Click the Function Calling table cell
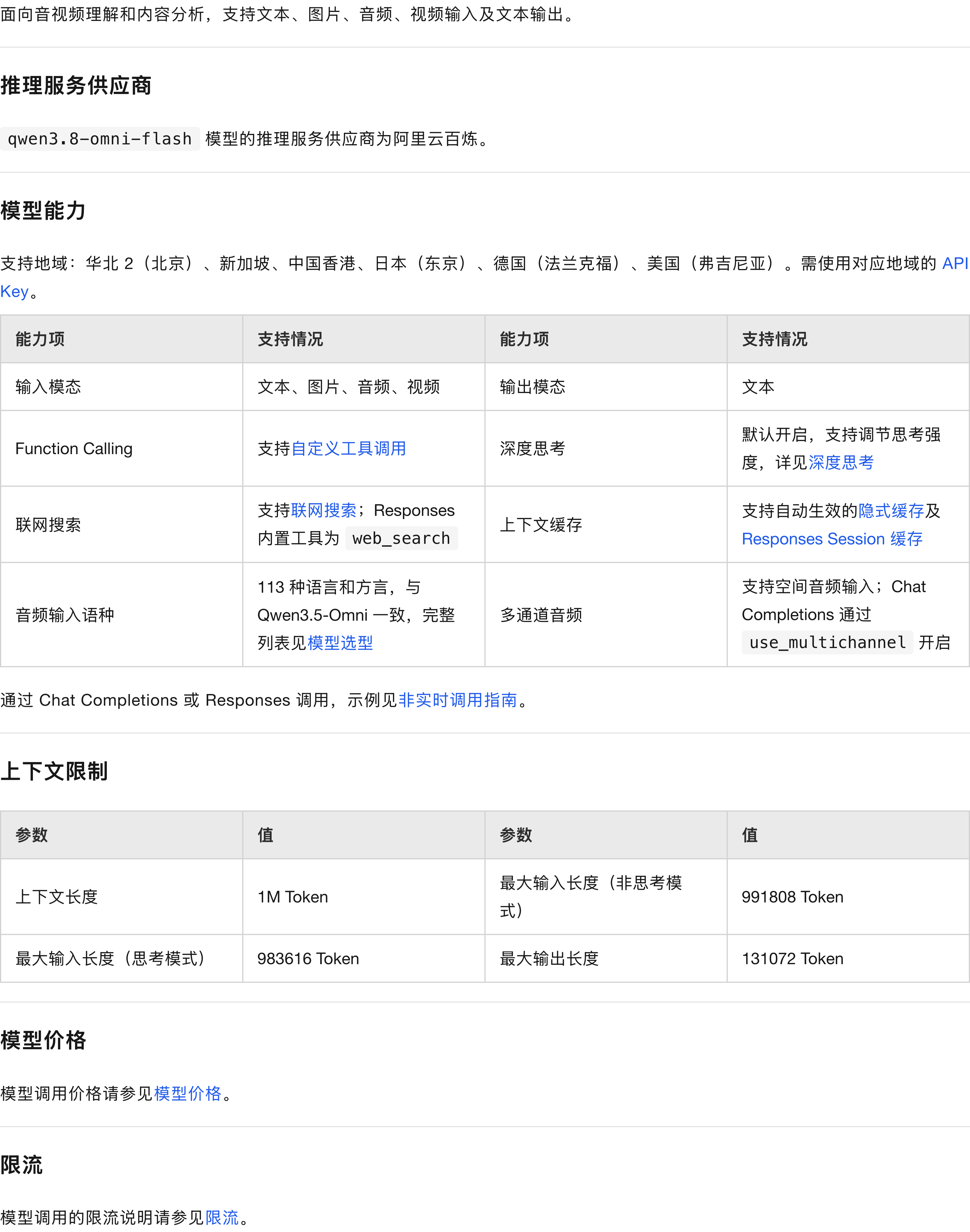 point(121,449)
